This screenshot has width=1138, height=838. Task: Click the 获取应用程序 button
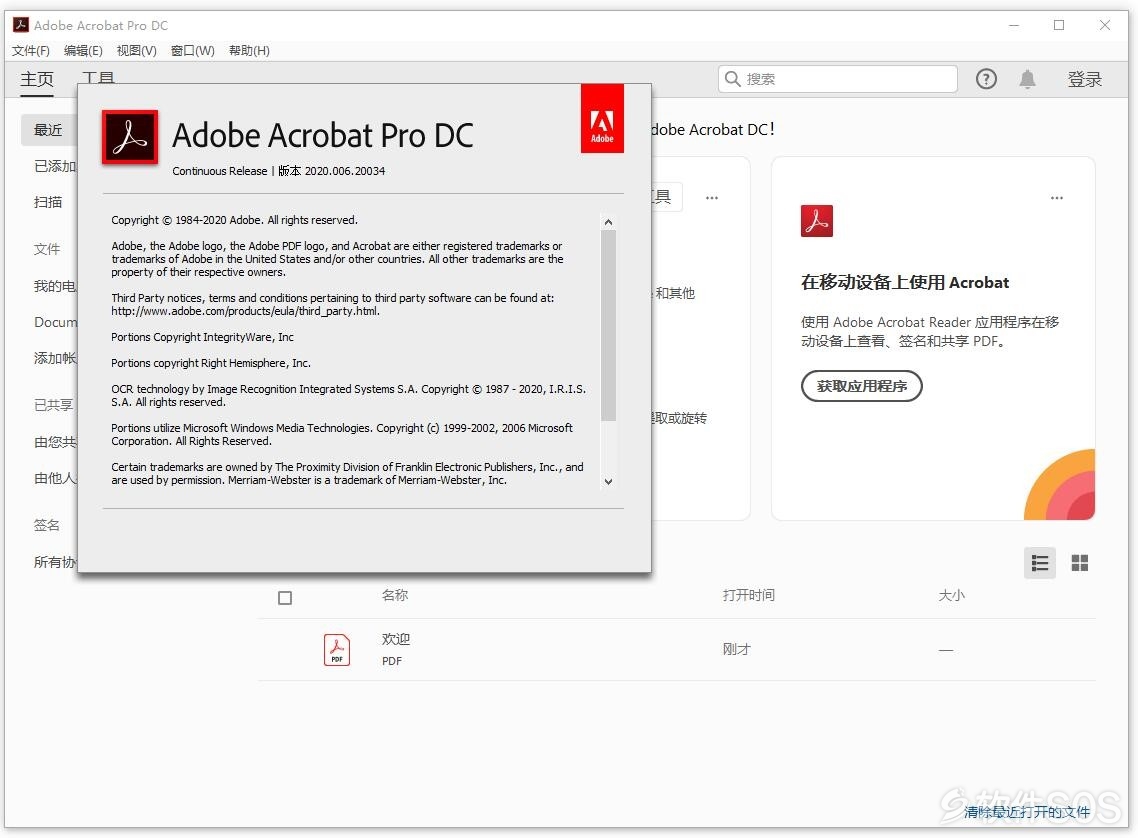861,385
